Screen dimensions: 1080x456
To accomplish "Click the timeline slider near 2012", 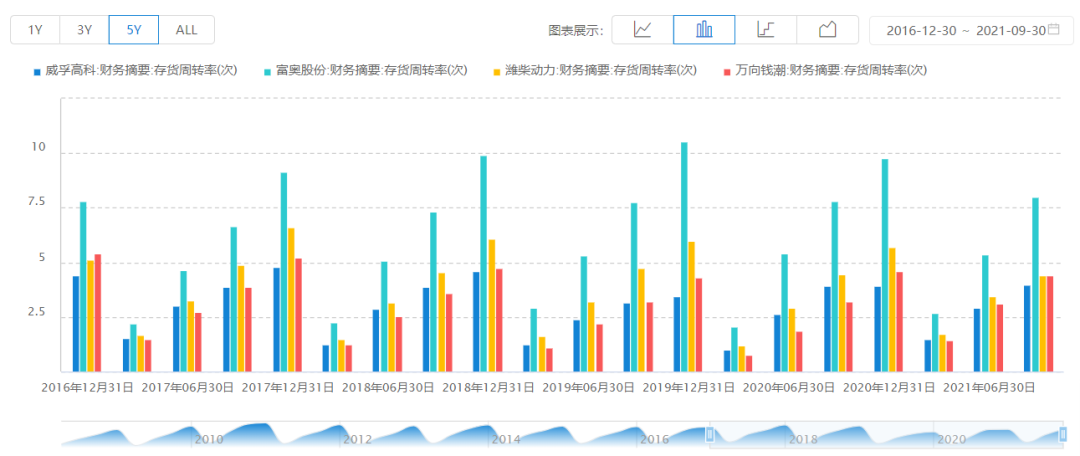I will pyautogui.click(x=357, y=436).
